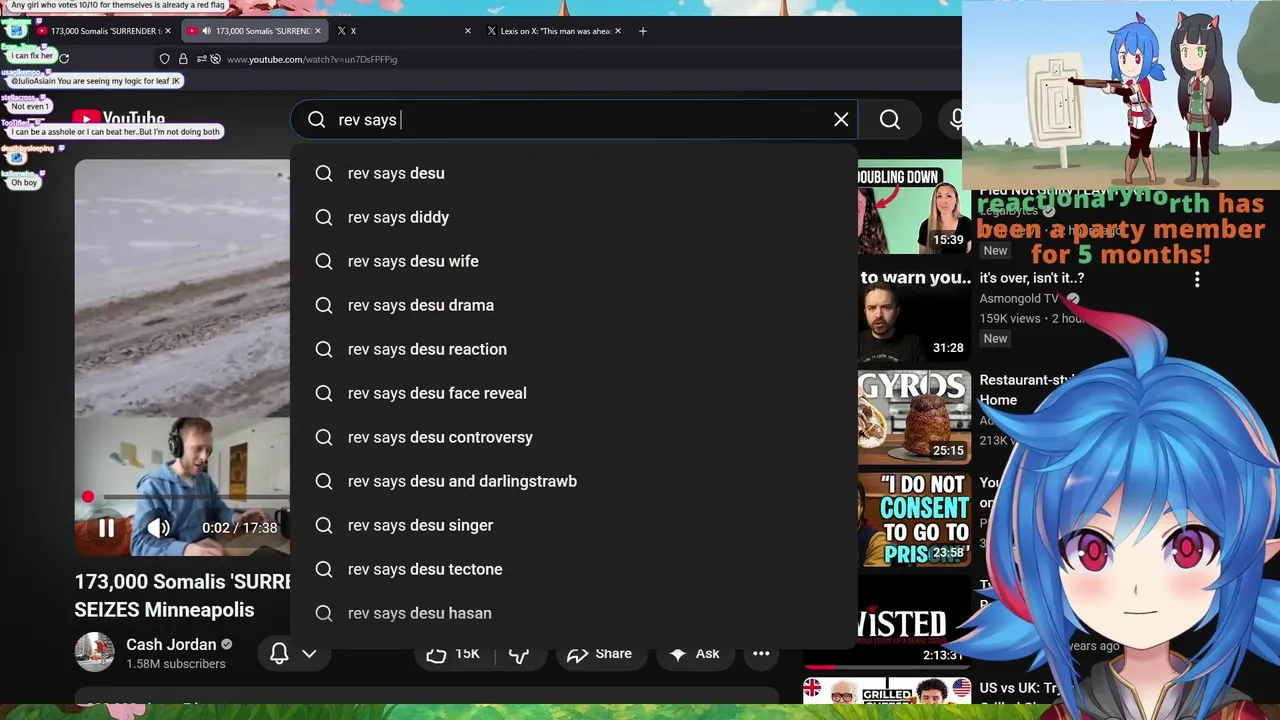The image size is (1280, 720).
Task: Click the browser reload button
Action: coord(64,59)
